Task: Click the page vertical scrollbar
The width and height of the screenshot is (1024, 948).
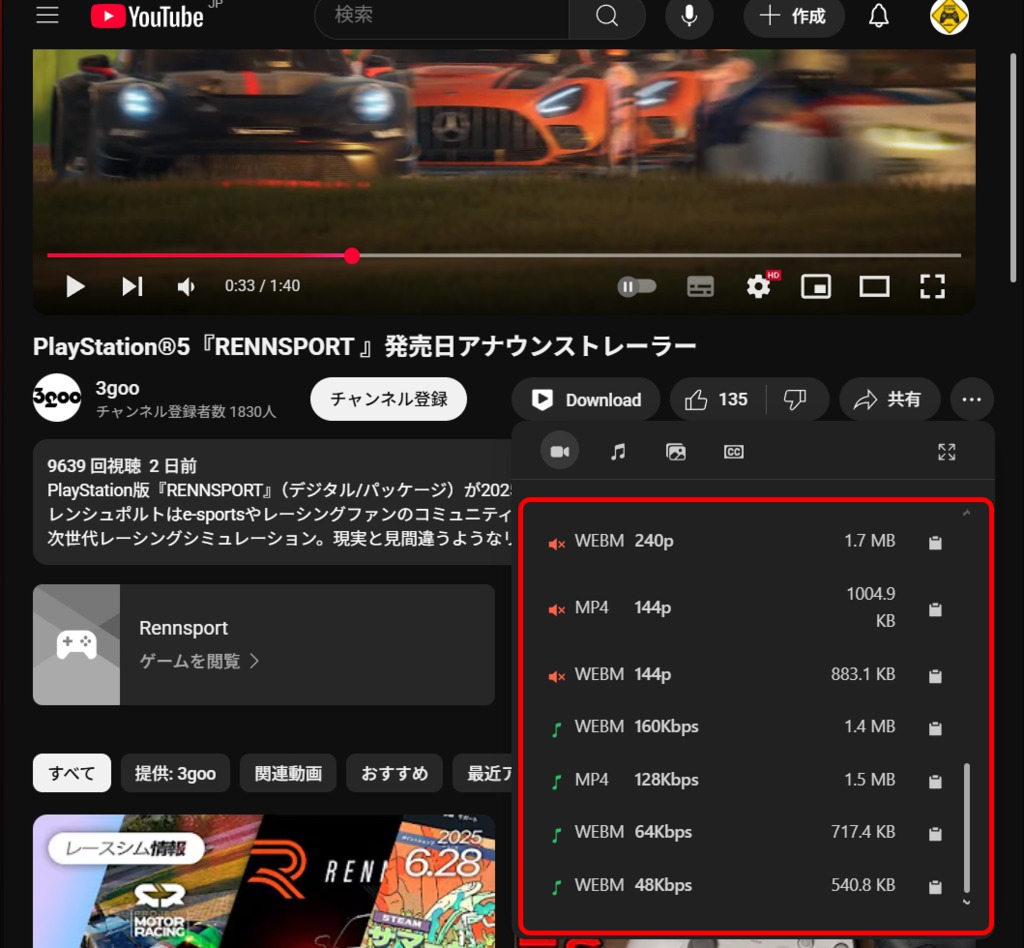Action: pos(1013,168)
